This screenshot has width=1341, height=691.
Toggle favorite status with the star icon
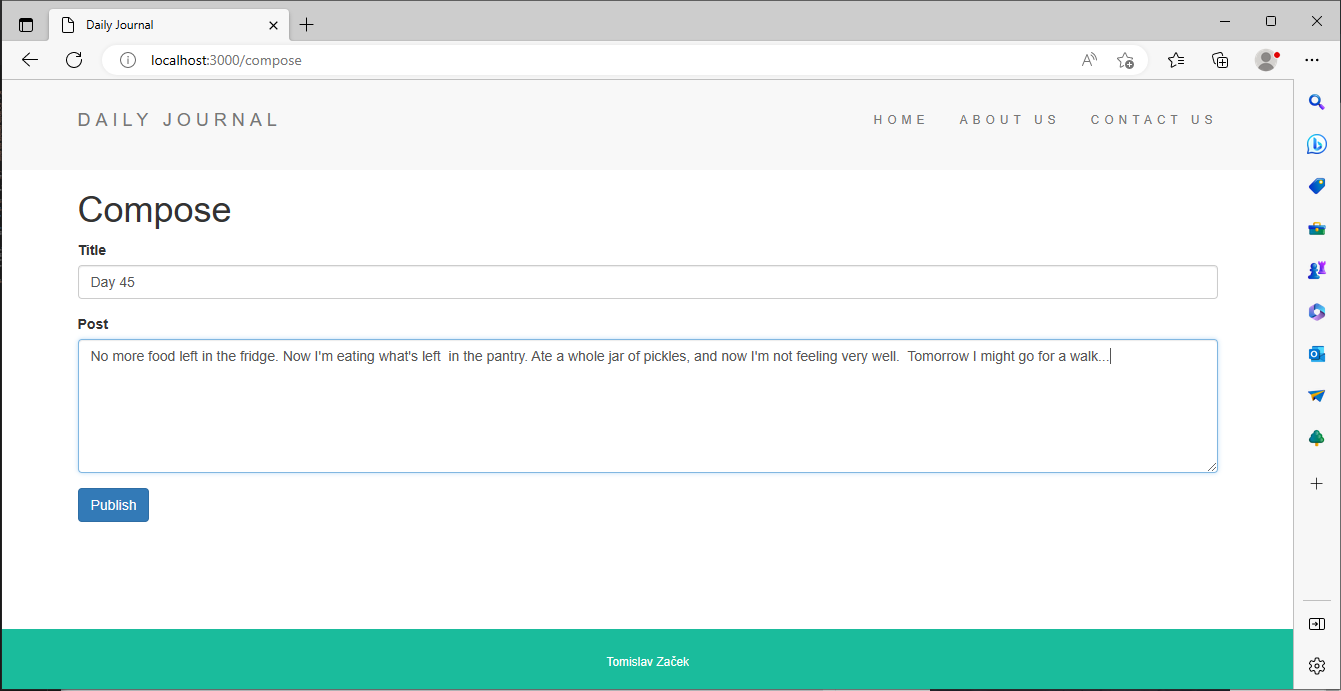[1126, 60]
